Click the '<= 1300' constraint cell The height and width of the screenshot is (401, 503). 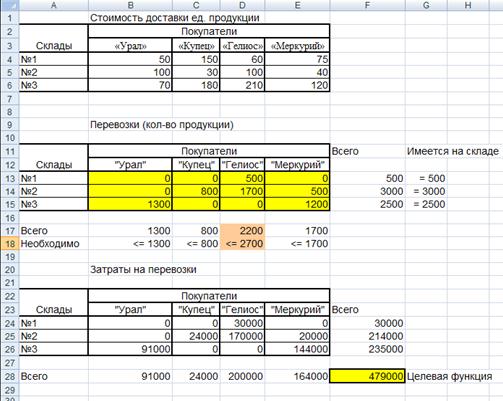pos(130,244)
